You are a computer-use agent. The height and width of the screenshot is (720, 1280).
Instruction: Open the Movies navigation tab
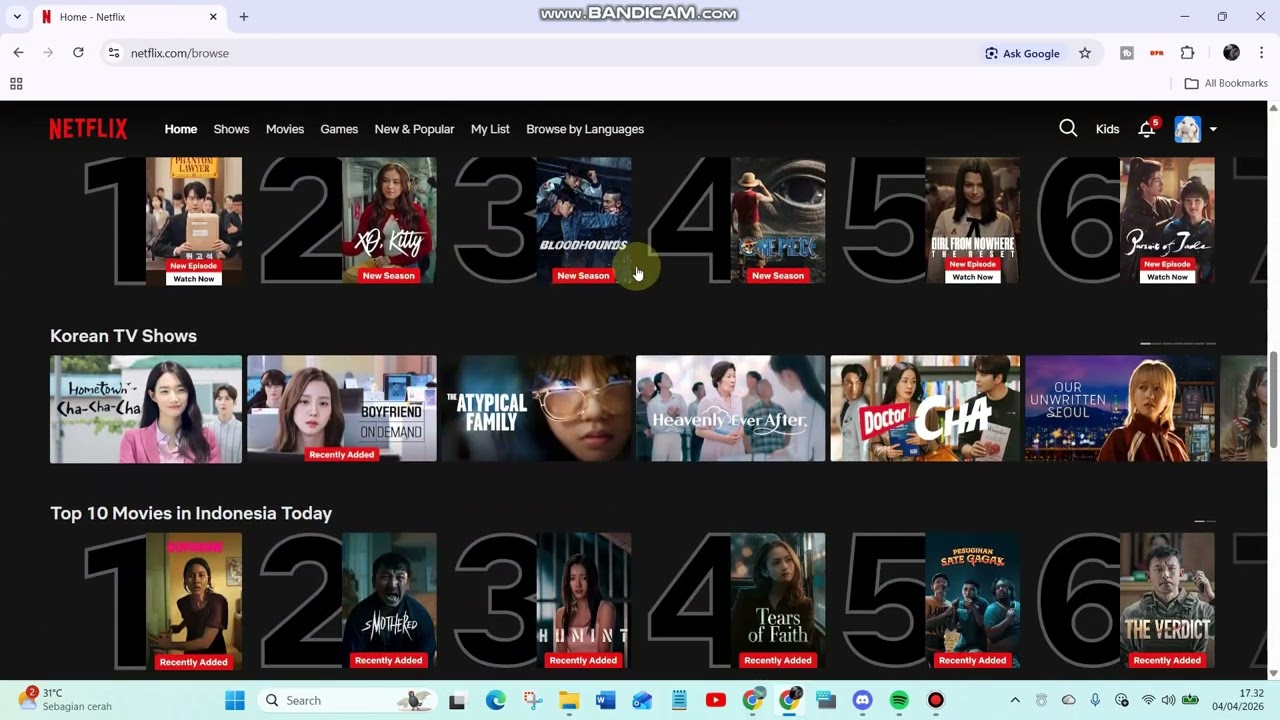click(x=285, y=129)
